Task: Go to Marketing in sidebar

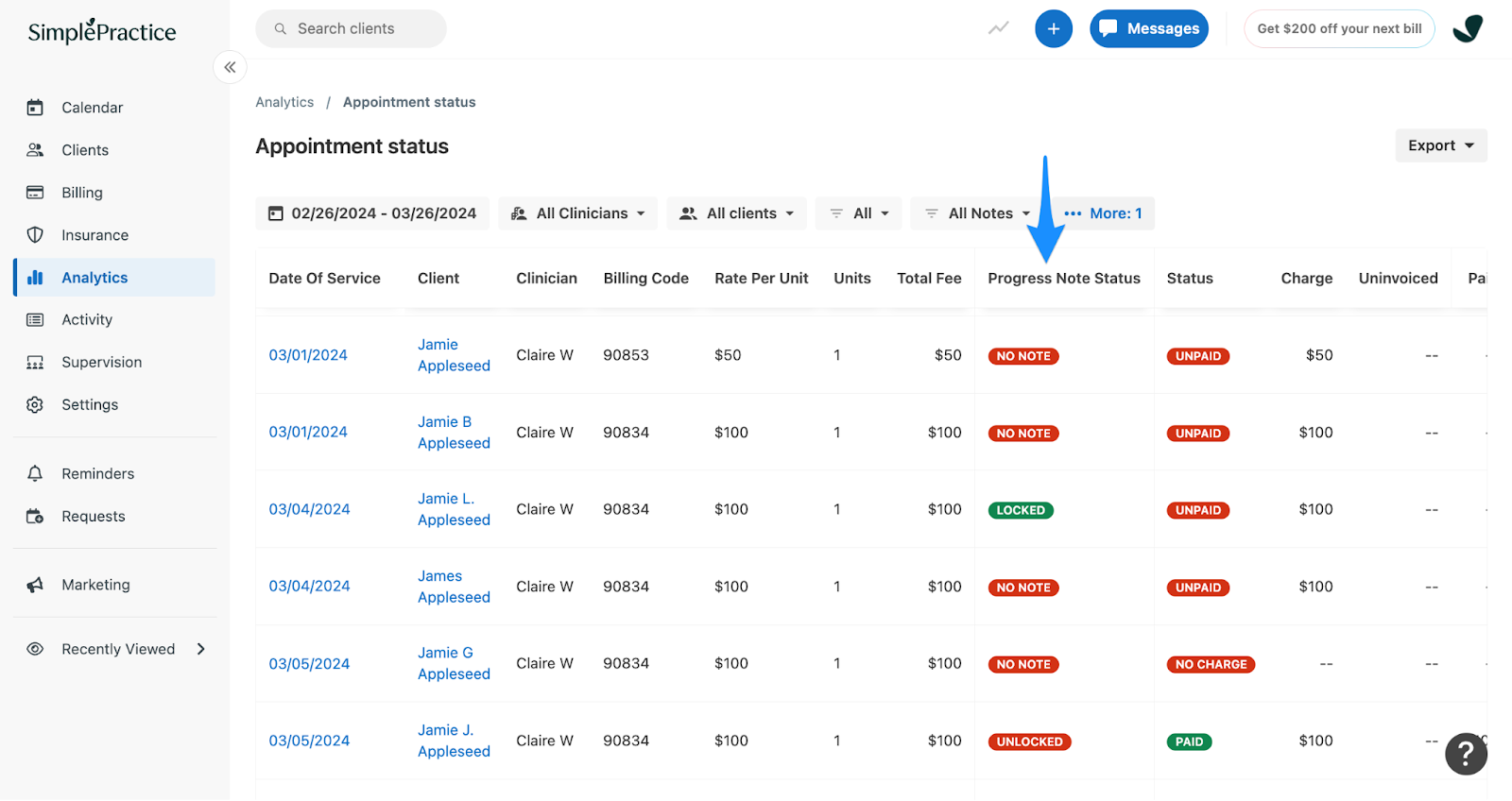Action: point(96,586)
